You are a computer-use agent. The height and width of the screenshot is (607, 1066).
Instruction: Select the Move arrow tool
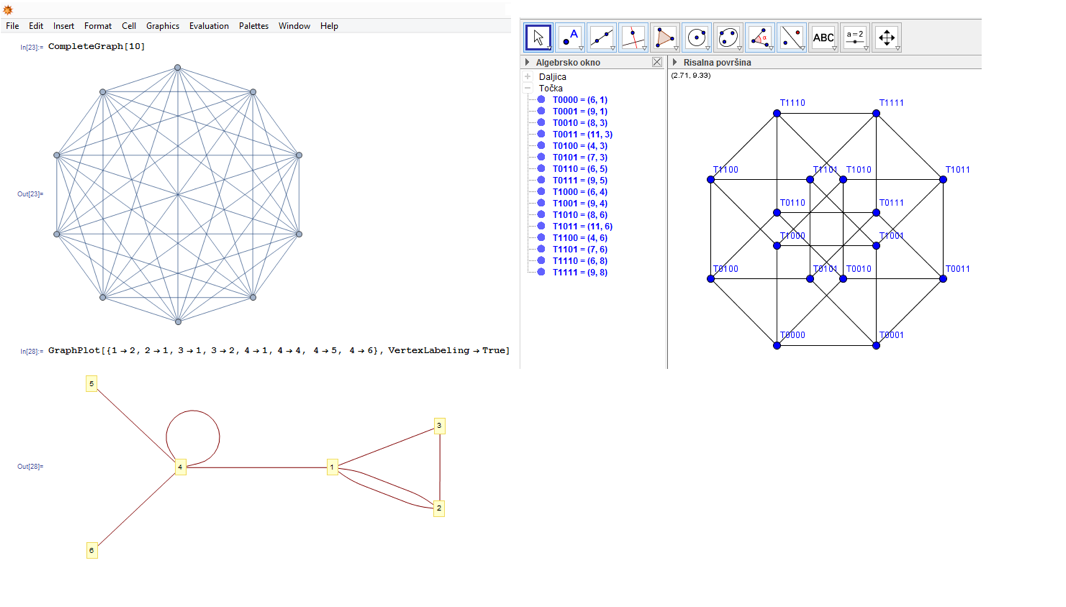tap(538, 38)
